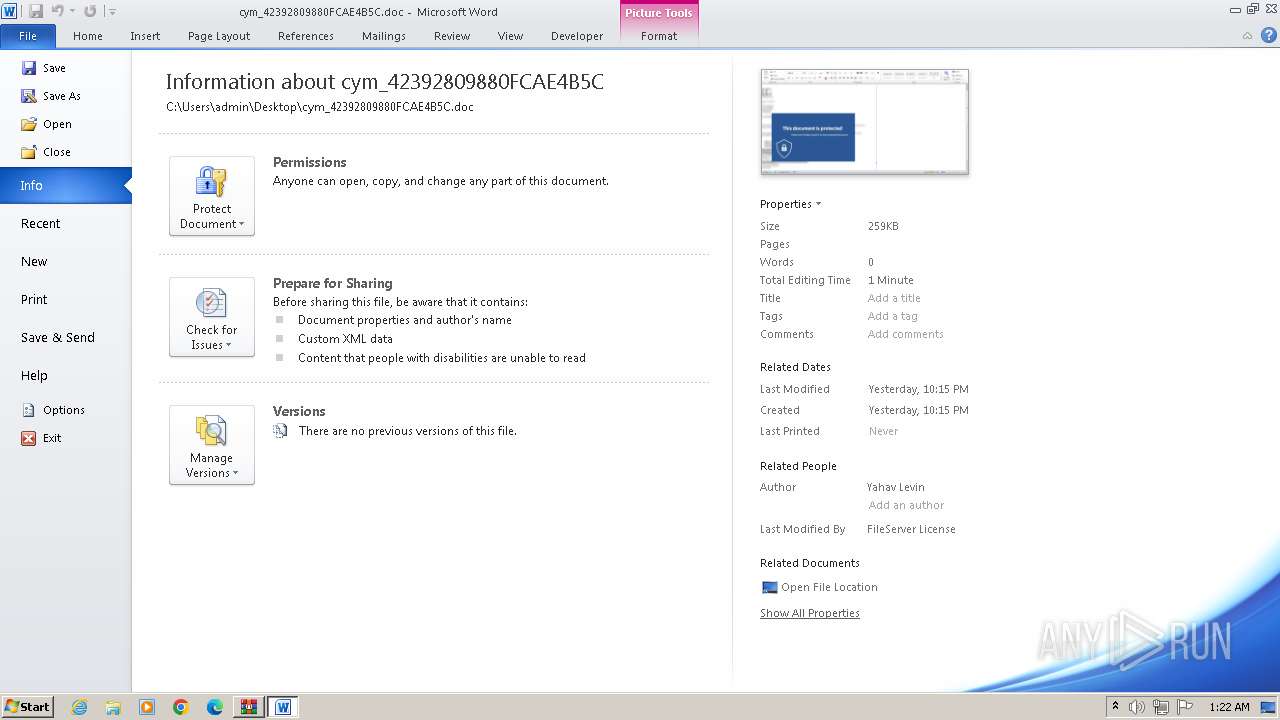The width and height of the screenshot is (1280, 720).
Task: Click the Last Printed value Never
Action: tap(883, 431)
